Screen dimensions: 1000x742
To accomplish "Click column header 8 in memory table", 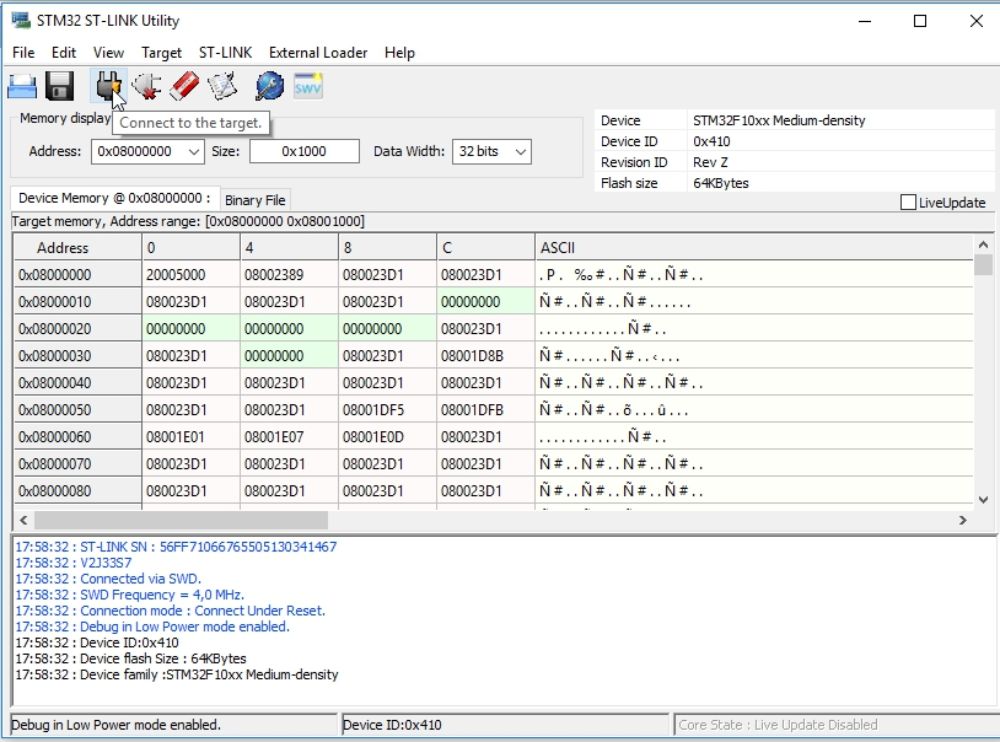I will (x=387, y=248).
